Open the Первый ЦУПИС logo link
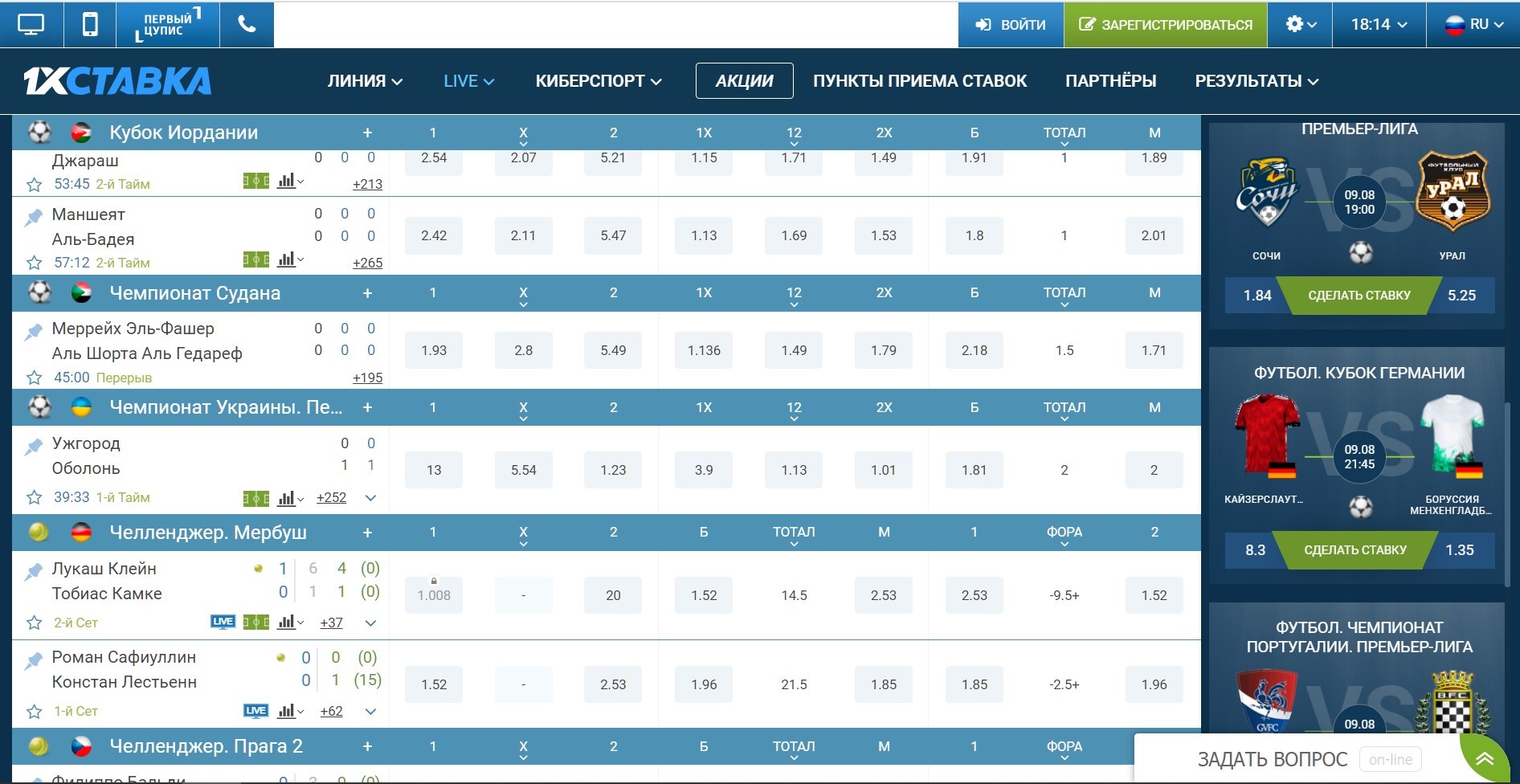 pyautogui.click(x=167, y=25)
